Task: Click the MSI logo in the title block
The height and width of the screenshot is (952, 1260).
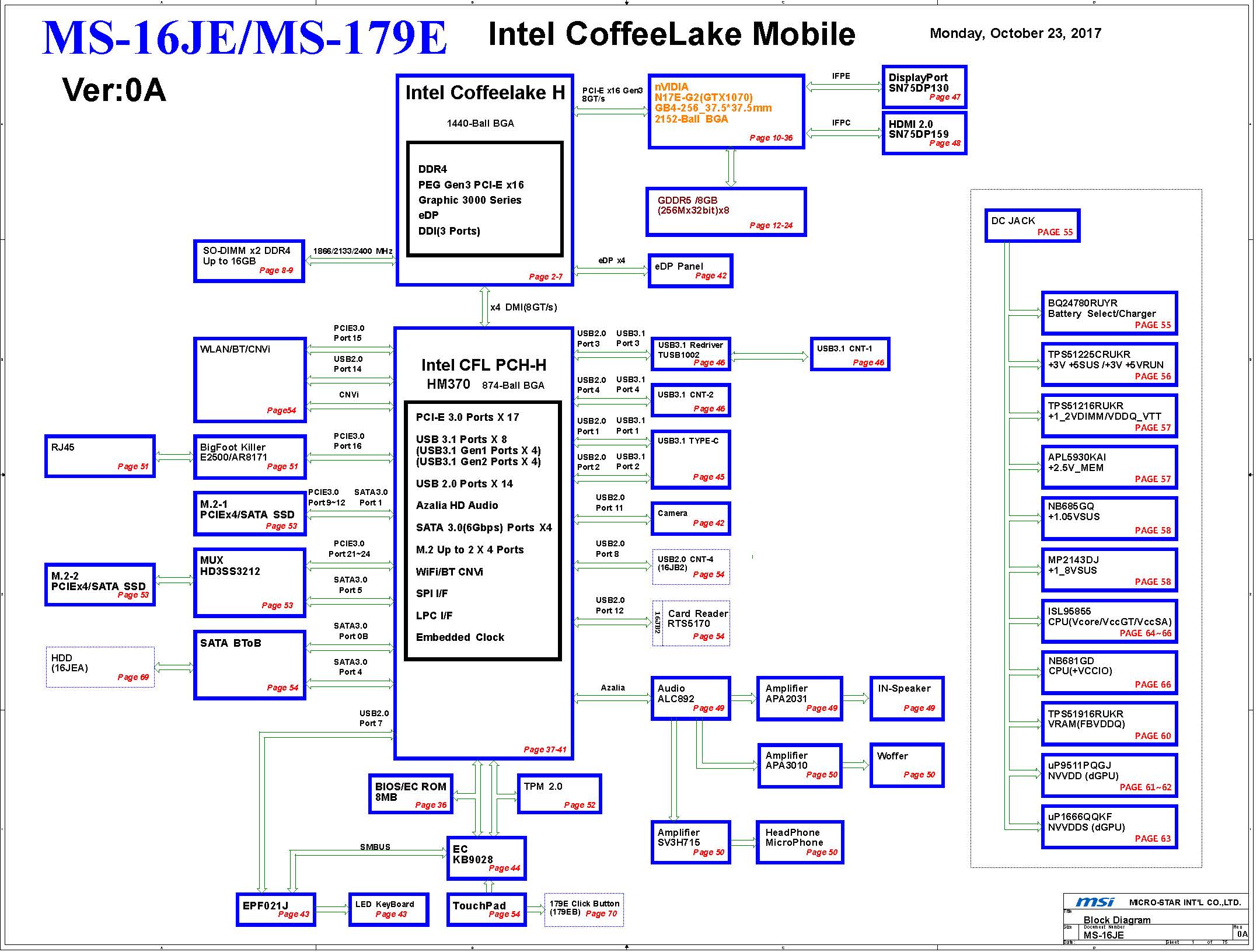Action: click(x=1094, y=902)
